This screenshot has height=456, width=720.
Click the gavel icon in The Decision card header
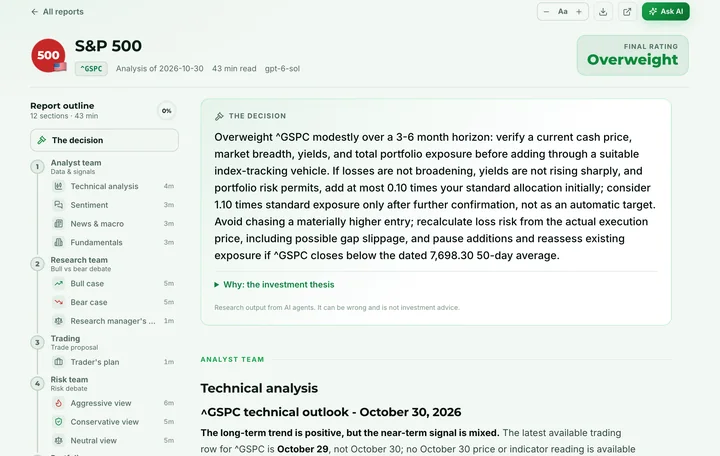219,116
